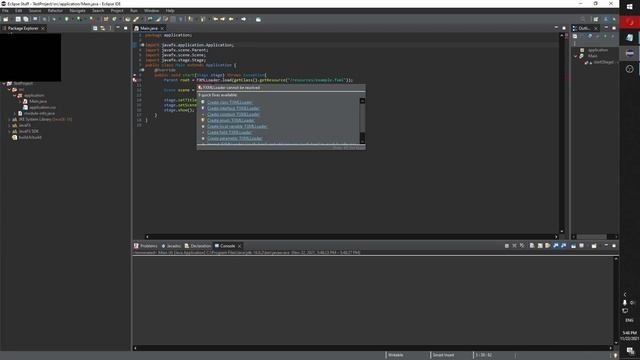This screenshot has height=360, width=640.
Task: Switch to the Declaration tab
Action: 198,246
